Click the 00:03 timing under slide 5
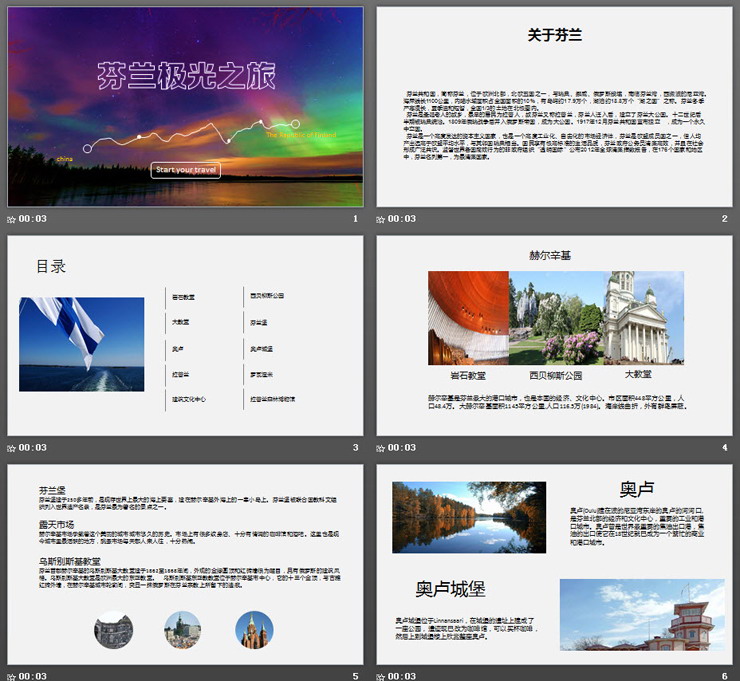Viewport: 740px width, 681px height. pos(34,676)
